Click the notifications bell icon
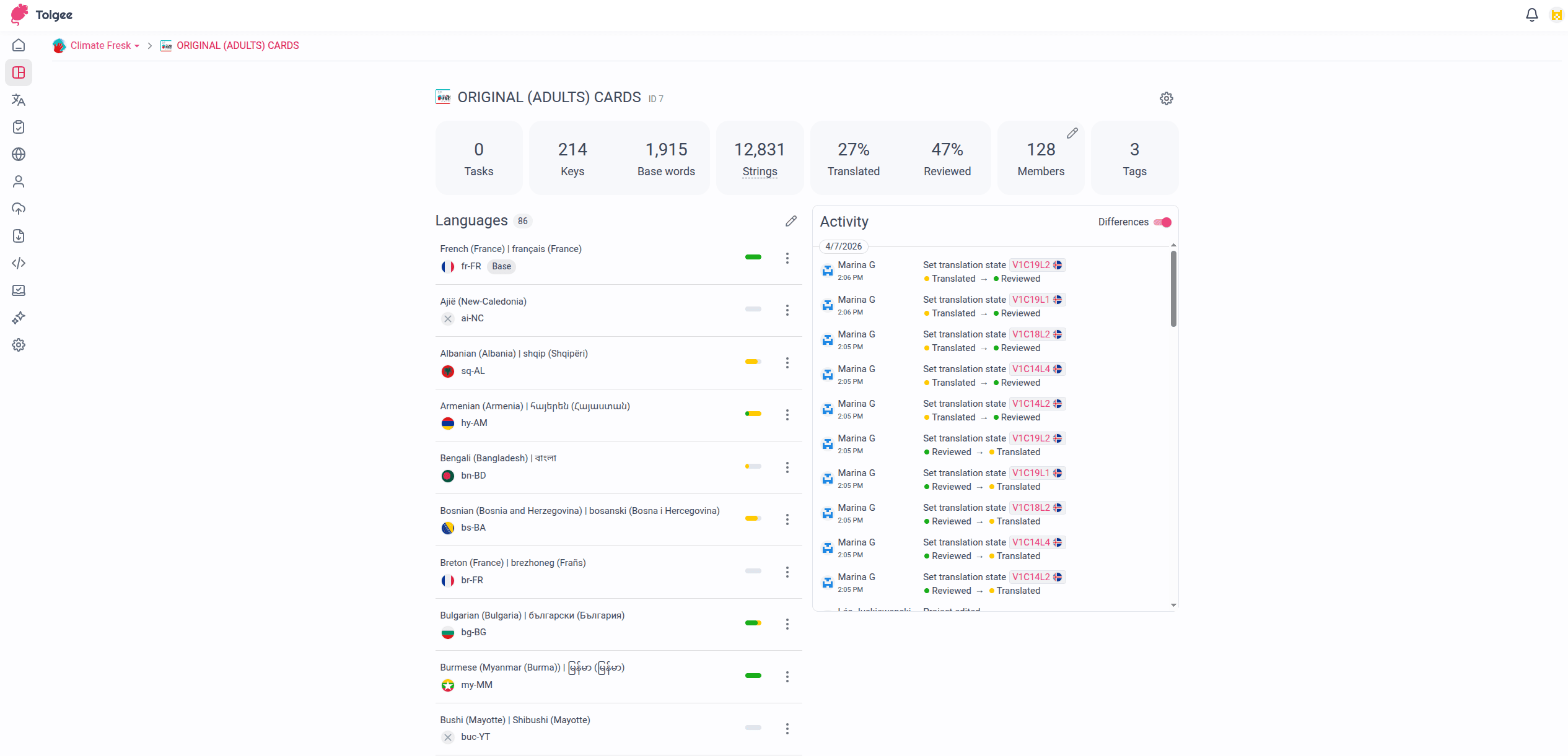 [1531, 15]
